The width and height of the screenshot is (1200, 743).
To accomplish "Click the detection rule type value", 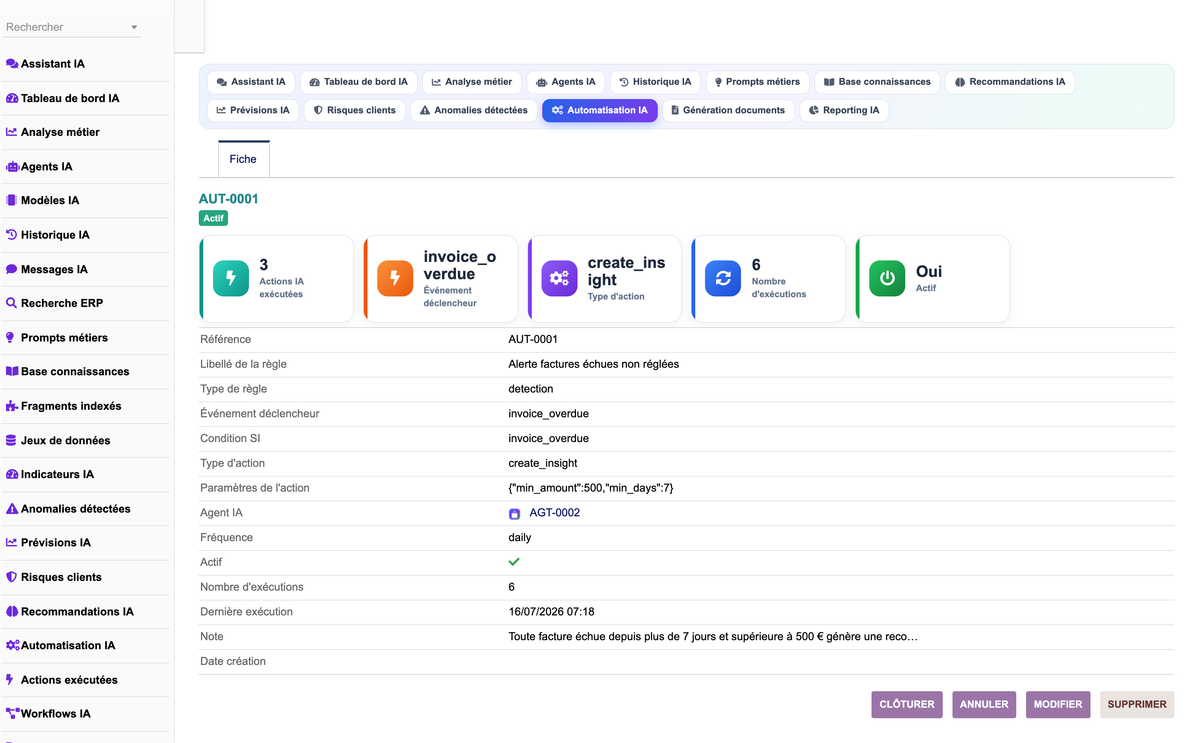I will (531, 389).
